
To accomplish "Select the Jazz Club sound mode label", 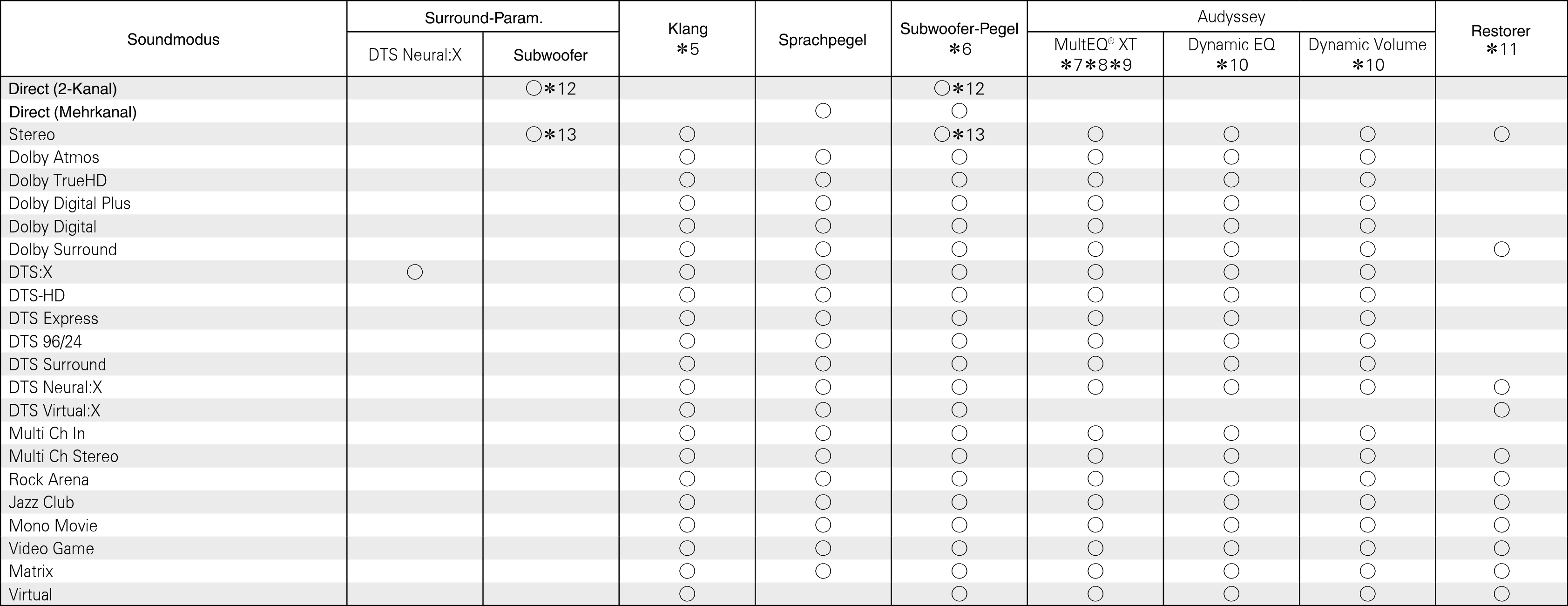I will pyautogui.click(x=41, y=503).
